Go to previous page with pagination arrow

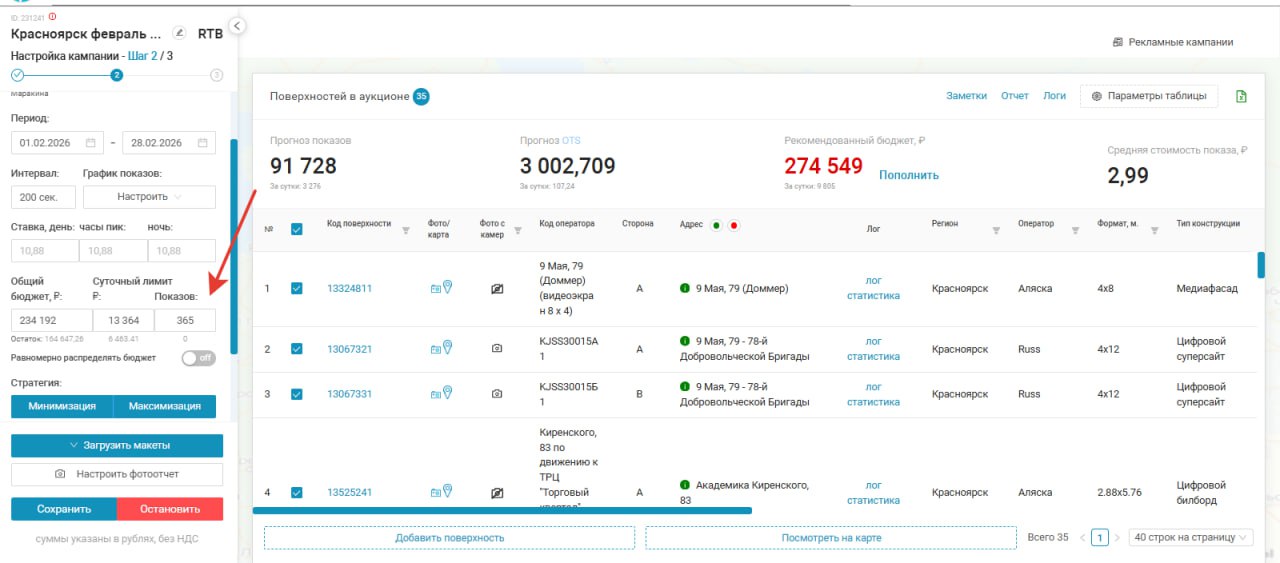[x=1082, y=538]
